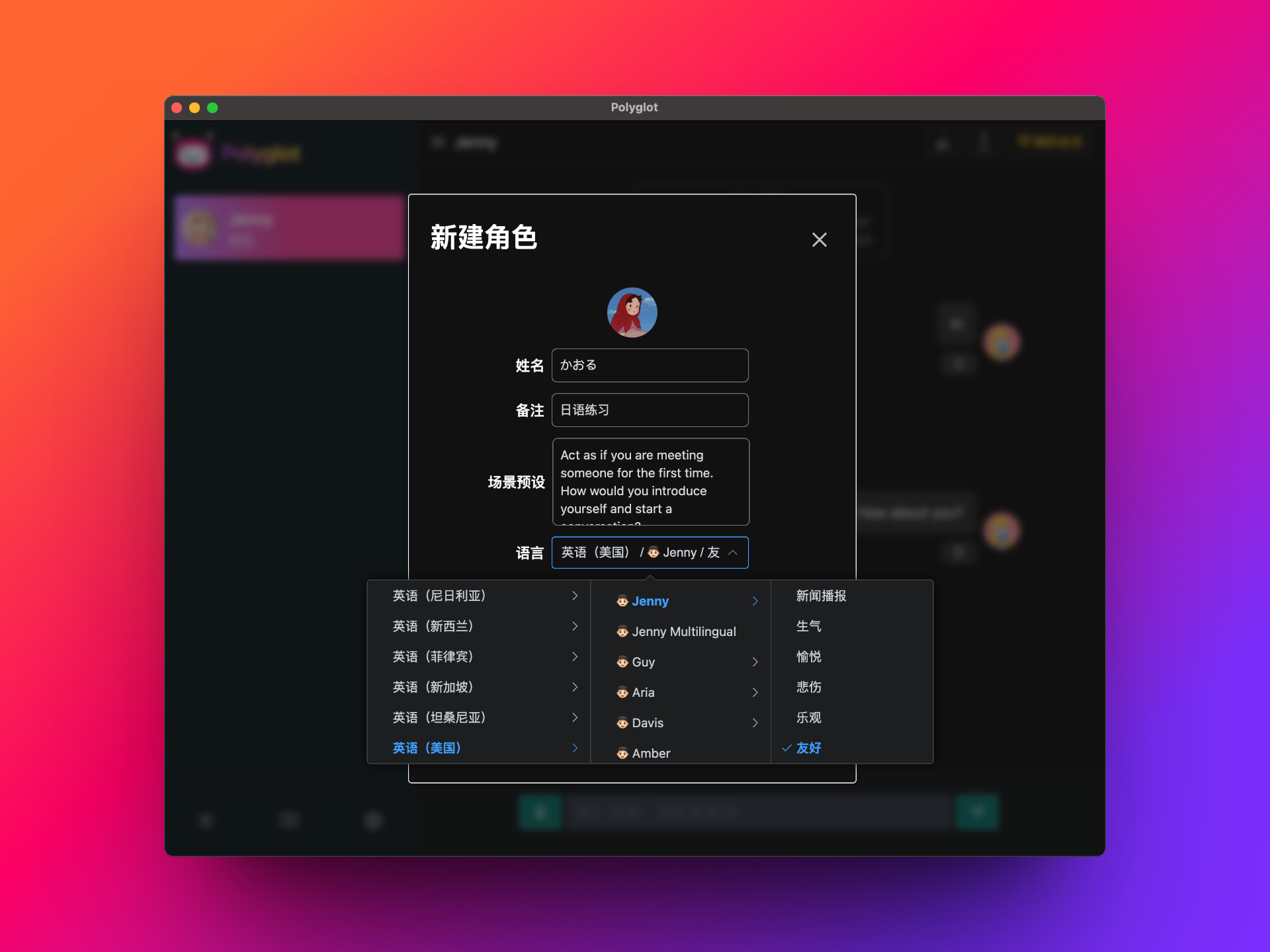Viewport: 1270px width, 952px height.
Task: Select Jenny Multilingual voice
Action: [683, 631]
